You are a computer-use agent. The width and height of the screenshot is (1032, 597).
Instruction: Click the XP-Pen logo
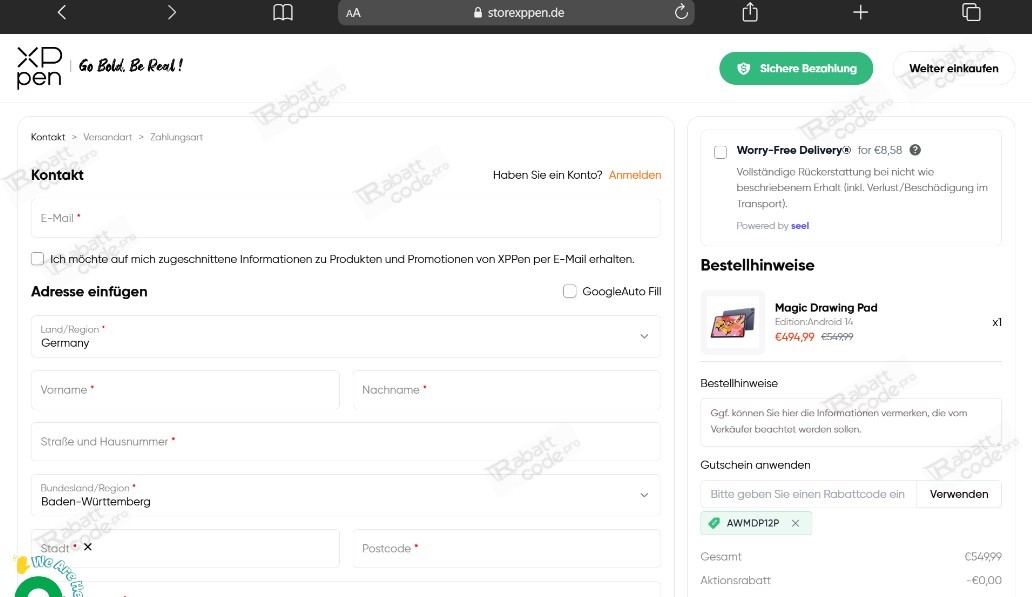pyautogui.click(x=39, y=67)
